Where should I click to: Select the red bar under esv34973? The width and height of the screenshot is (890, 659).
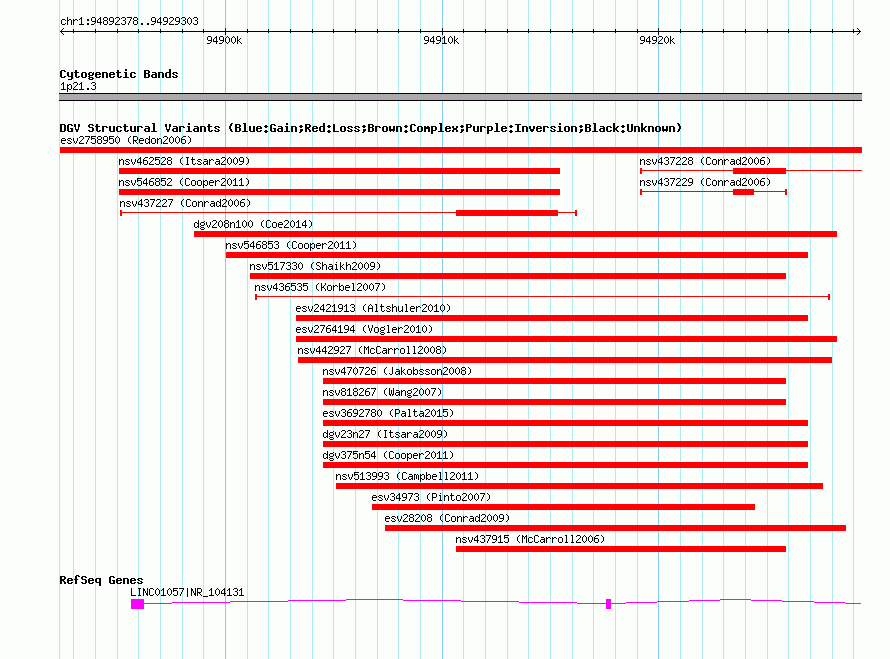[x=564, y=507]
